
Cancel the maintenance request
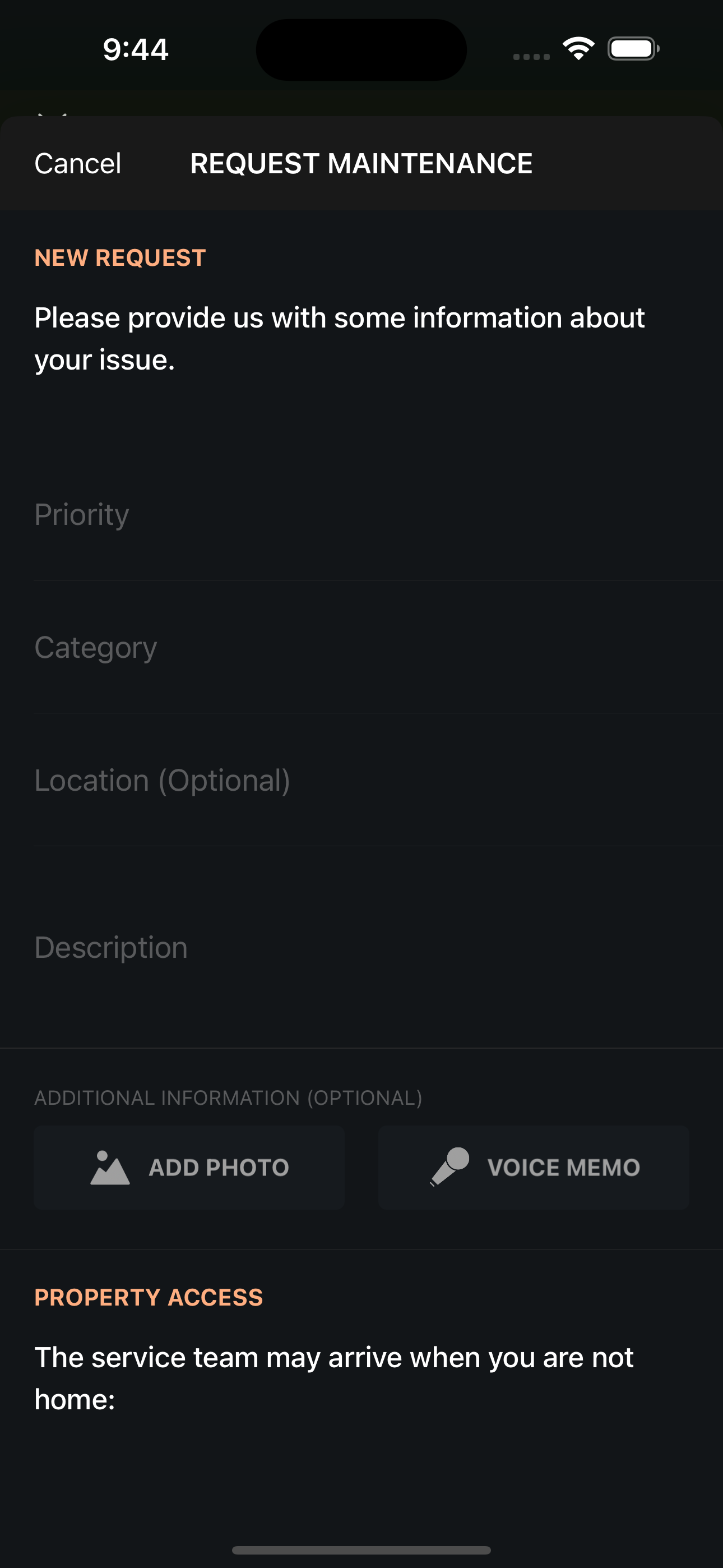click(x=78, y=164)
